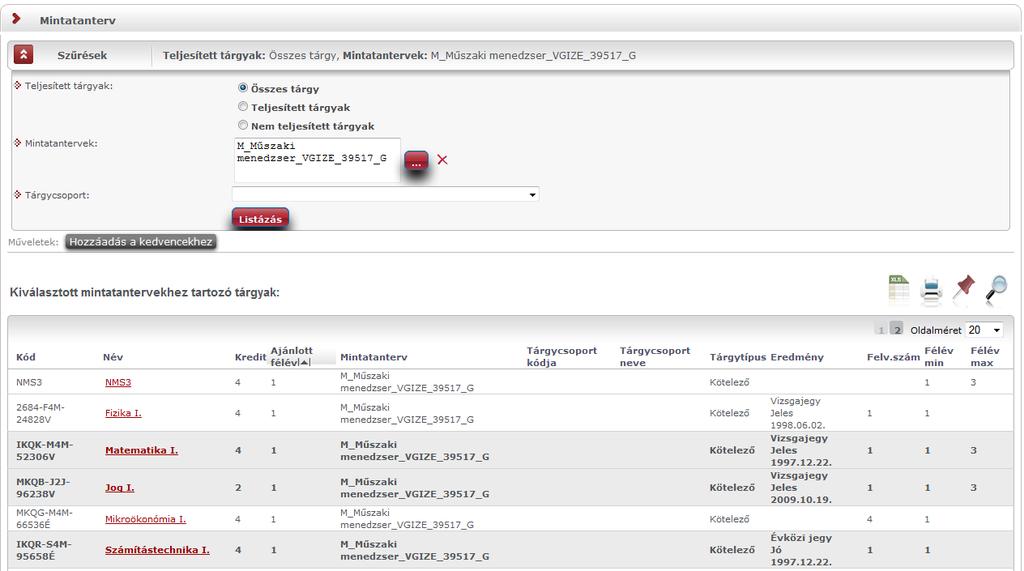Click code cell 'MKQB-J2J-96238V'
This screenshot has width=1024, height=571.
[43, 487]
